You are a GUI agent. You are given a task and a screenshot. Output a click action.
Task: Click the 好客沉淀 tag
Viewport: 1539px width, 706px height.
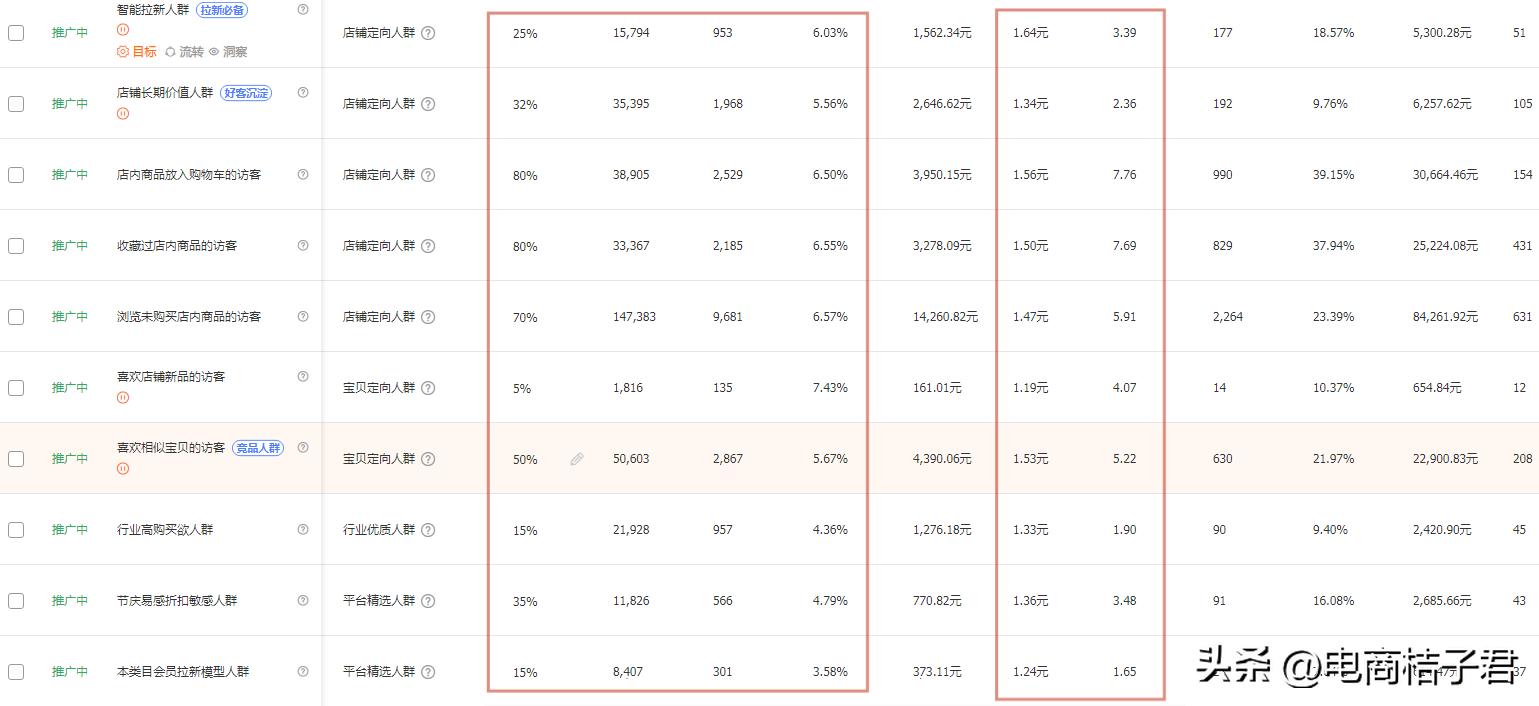click(x=245, y=93)
